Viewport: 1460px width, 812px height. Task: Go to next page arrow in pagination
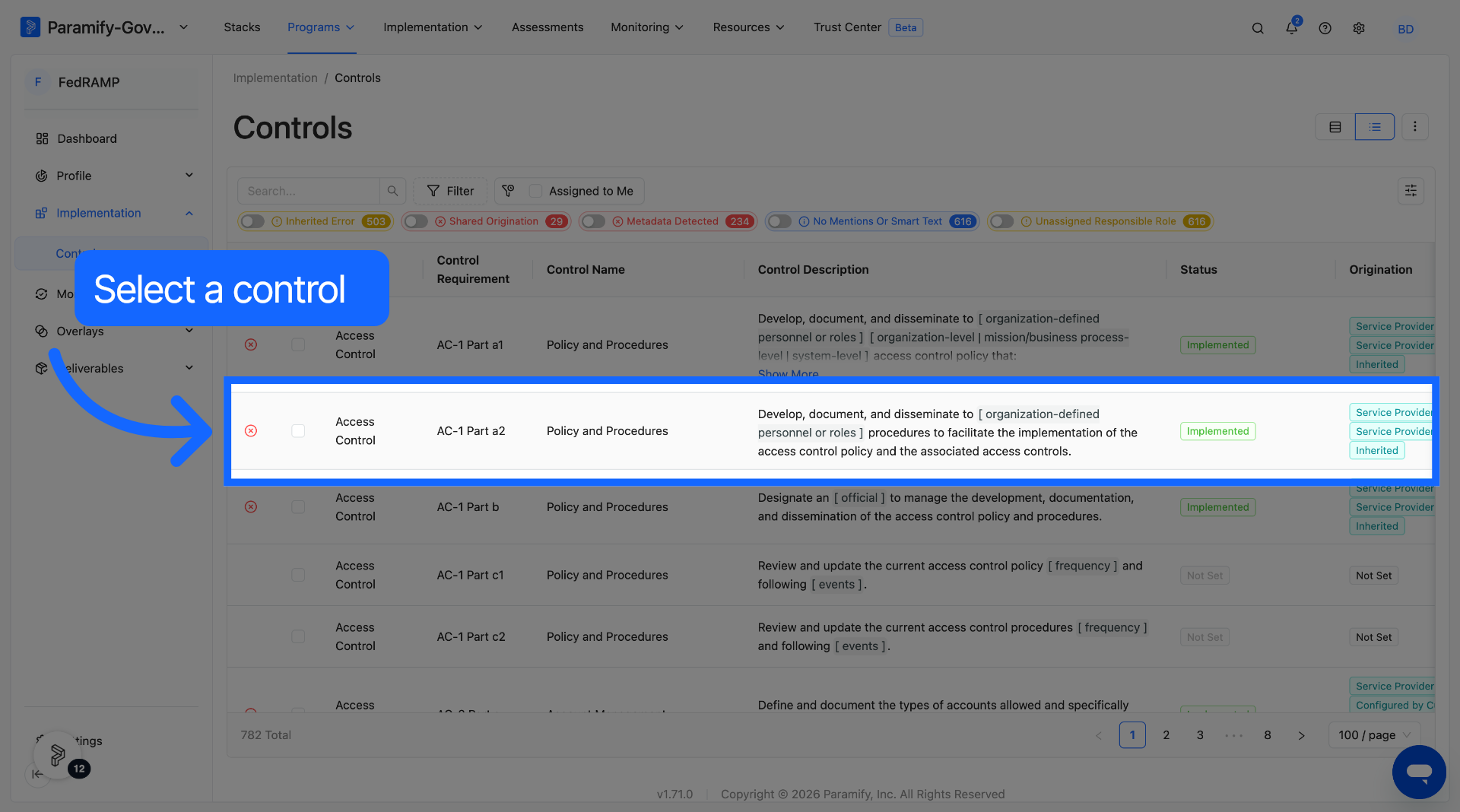click(x=1301, y=735)
